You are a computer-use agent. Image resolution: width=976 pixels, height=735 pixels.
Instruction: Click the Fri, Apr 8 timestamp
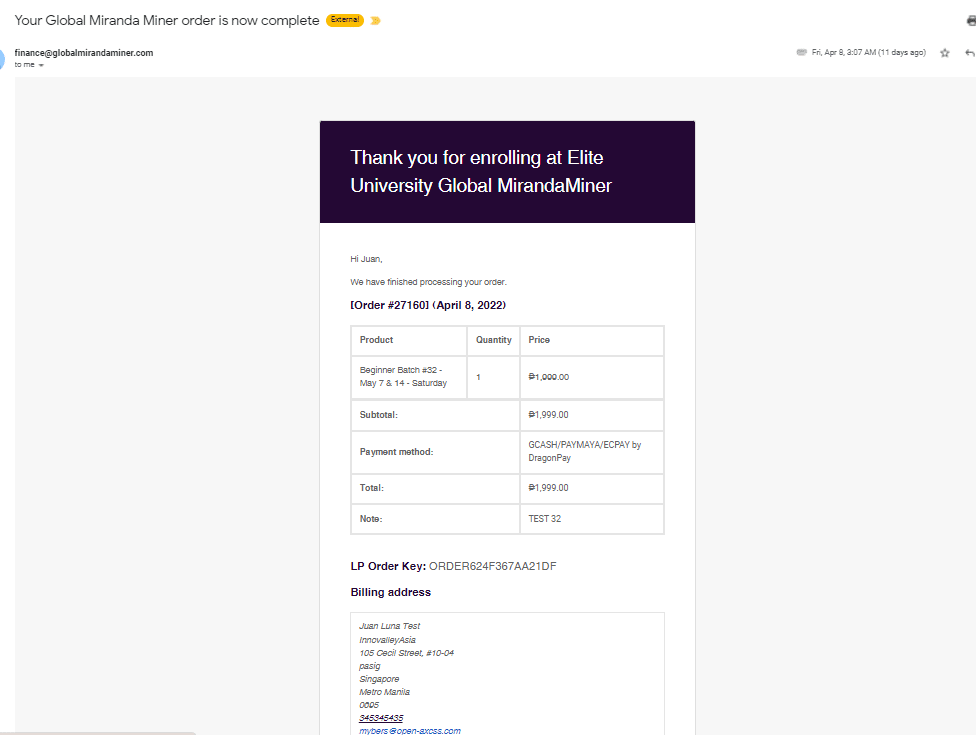(x=868, y=52)
